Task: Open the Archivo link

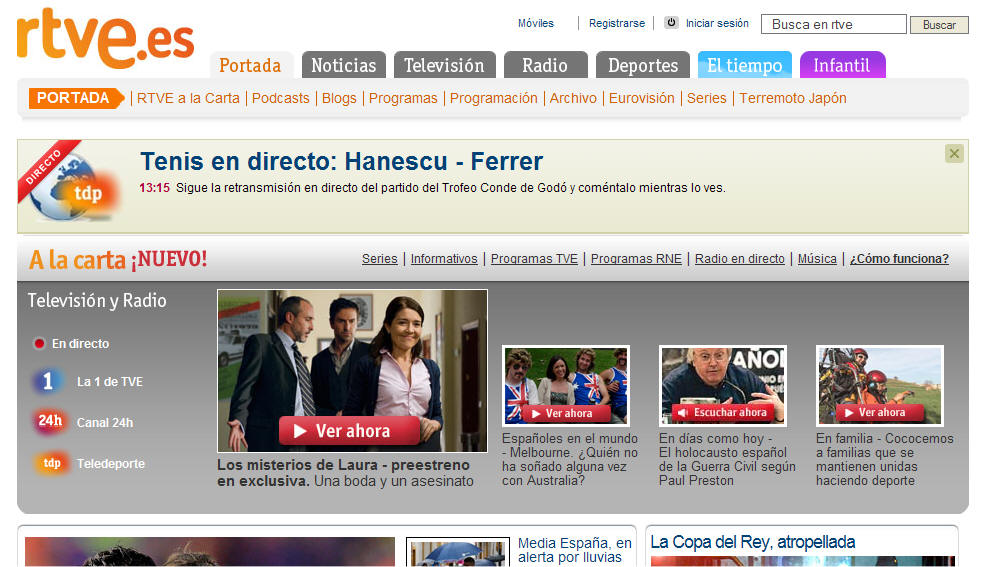Action: coord(573,98)
